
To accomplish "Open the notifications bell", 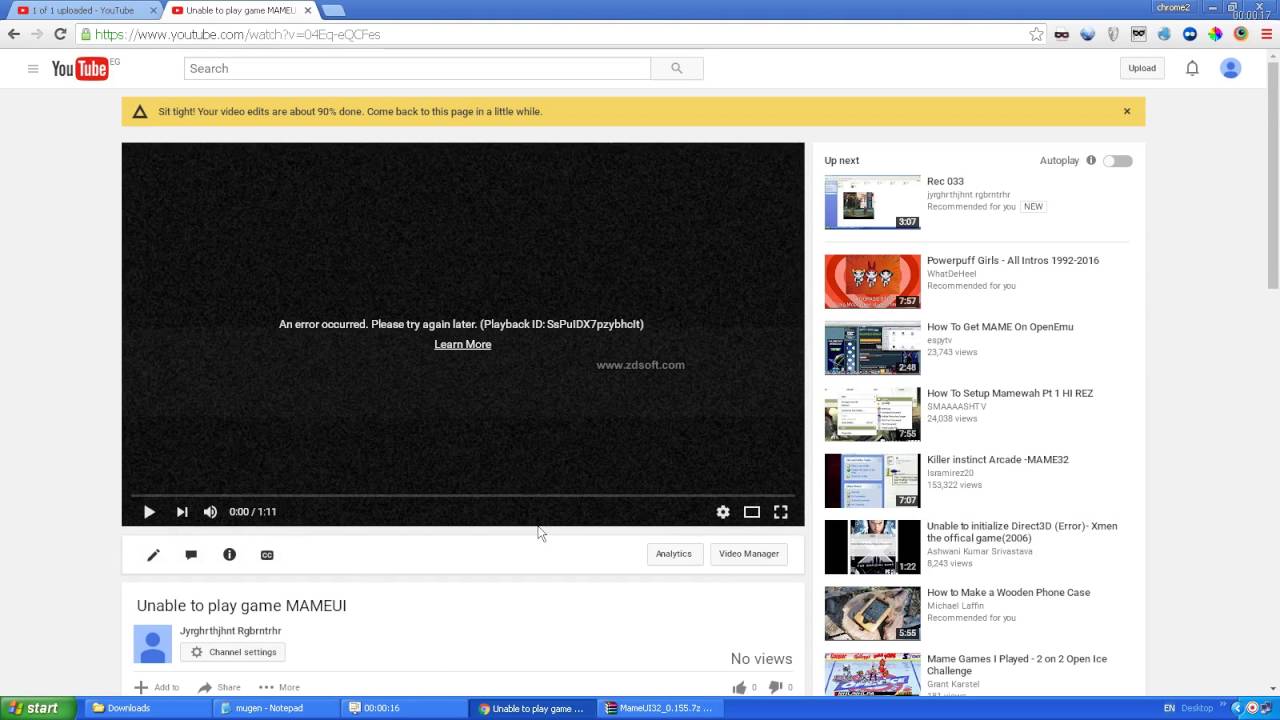I will coord(1192,68).
